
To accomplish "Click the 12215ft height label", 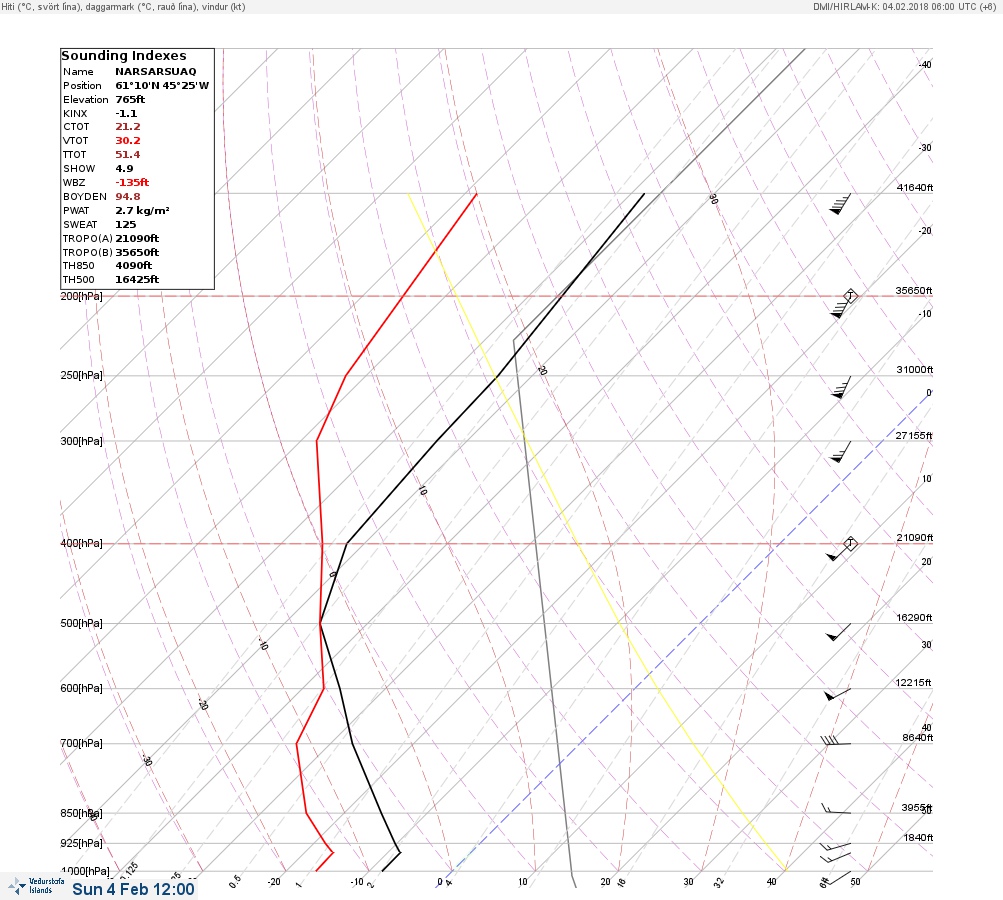I will (913, 683).
